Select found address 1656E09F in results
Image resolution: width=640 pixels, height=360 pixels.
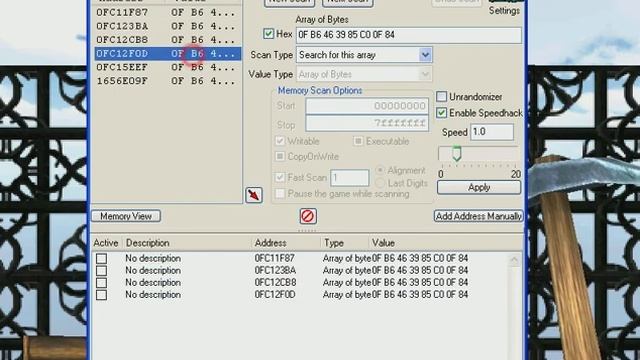[x=167, y=81]
